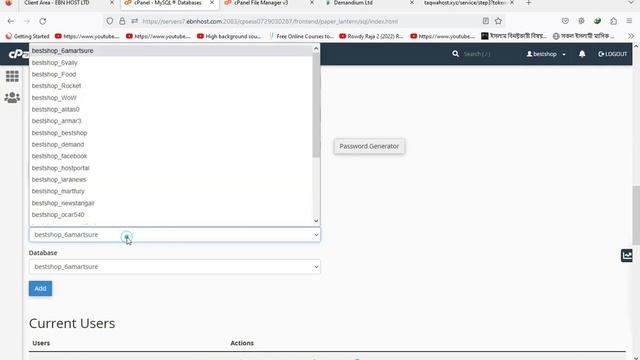Image resolution: width=640 pixels, height=360 pixels.
Task: Open the Firefox hamburger menu
Action: [629, 21]
